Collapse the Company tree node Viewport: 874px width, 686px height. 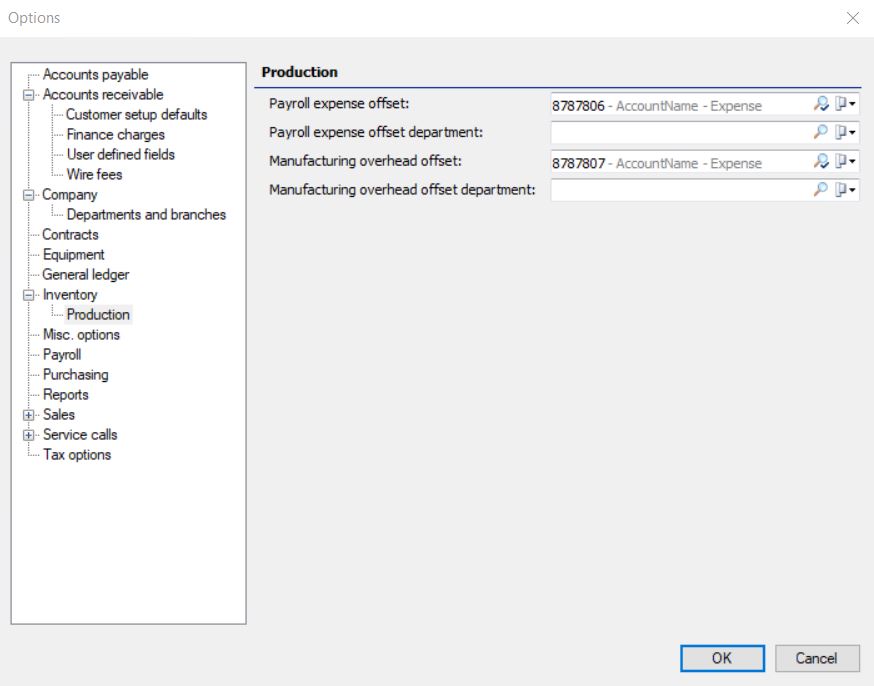click(28, 195)
